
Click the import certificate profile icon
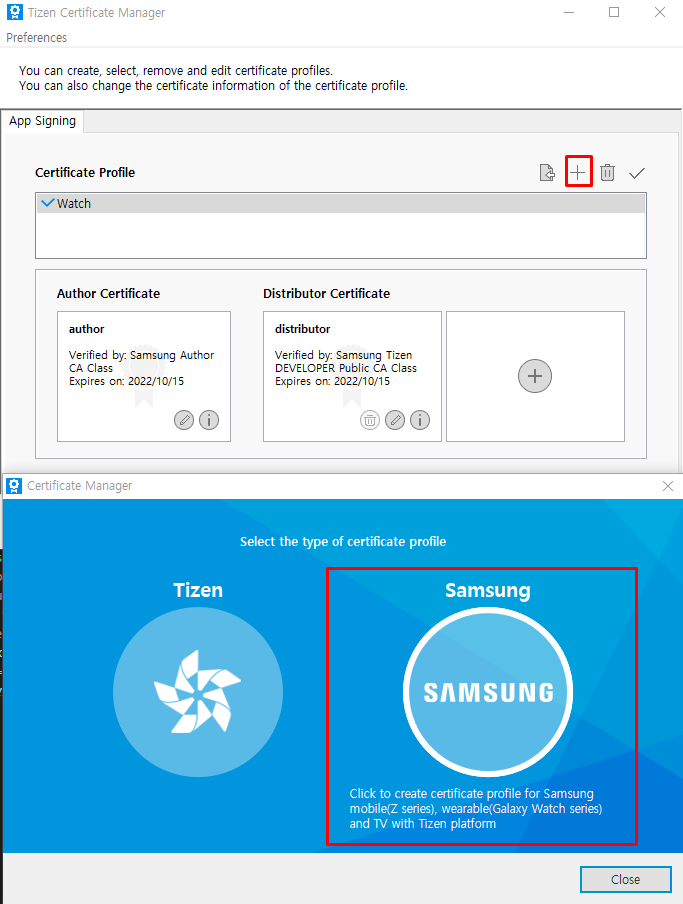[x=547, y=172]
